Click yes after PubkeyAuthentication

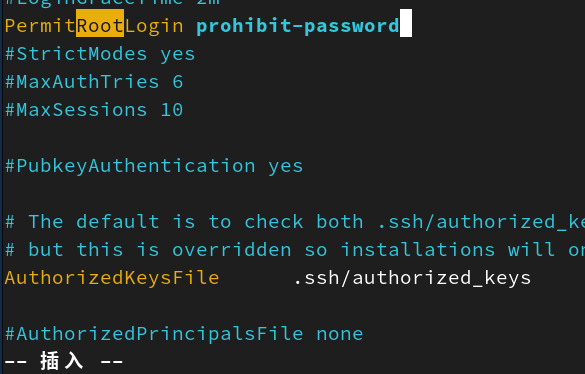[x=285, y=166]
